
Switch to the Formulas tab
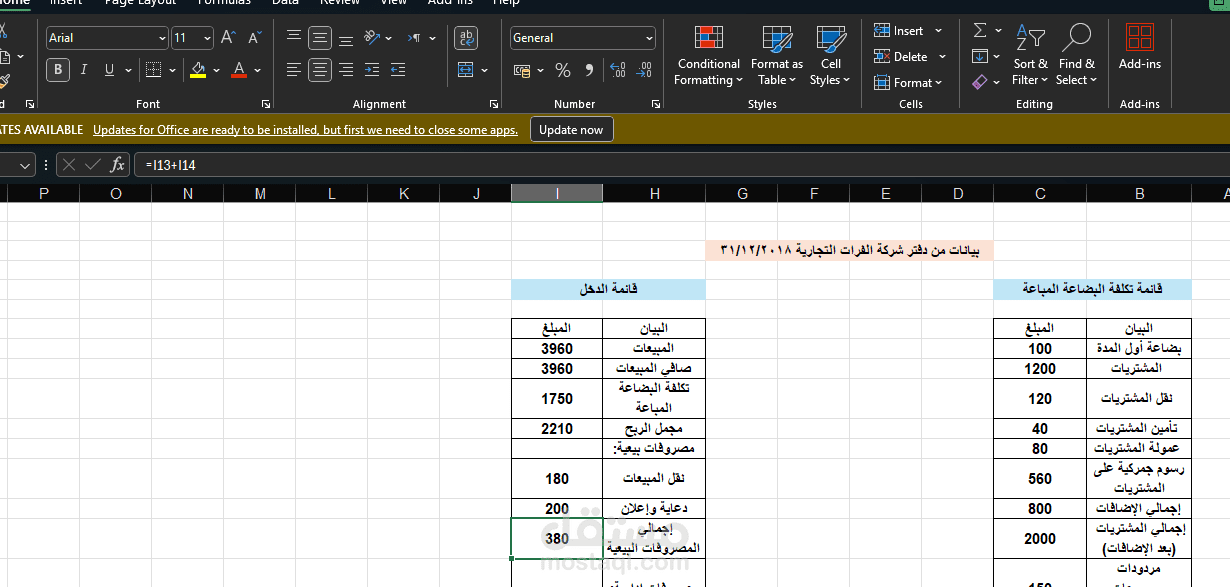pyautogui.click(x=224, y=3)
